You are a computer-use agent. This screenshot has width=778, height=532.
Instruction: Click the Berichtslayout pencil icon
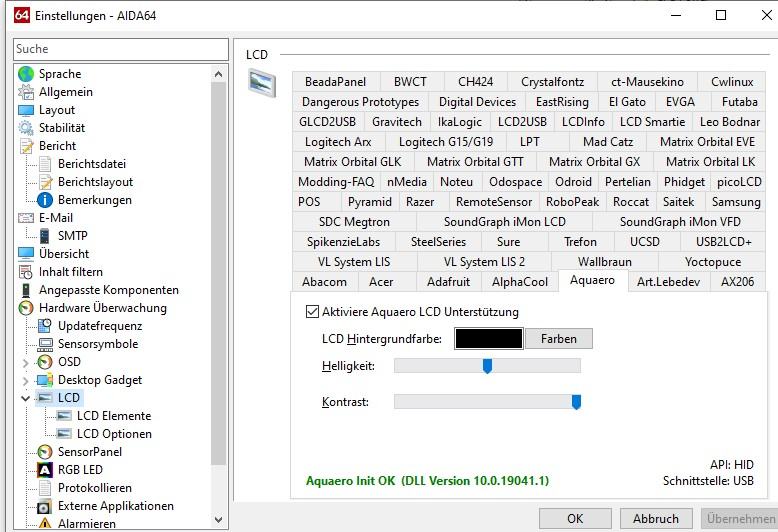(45, 182)
